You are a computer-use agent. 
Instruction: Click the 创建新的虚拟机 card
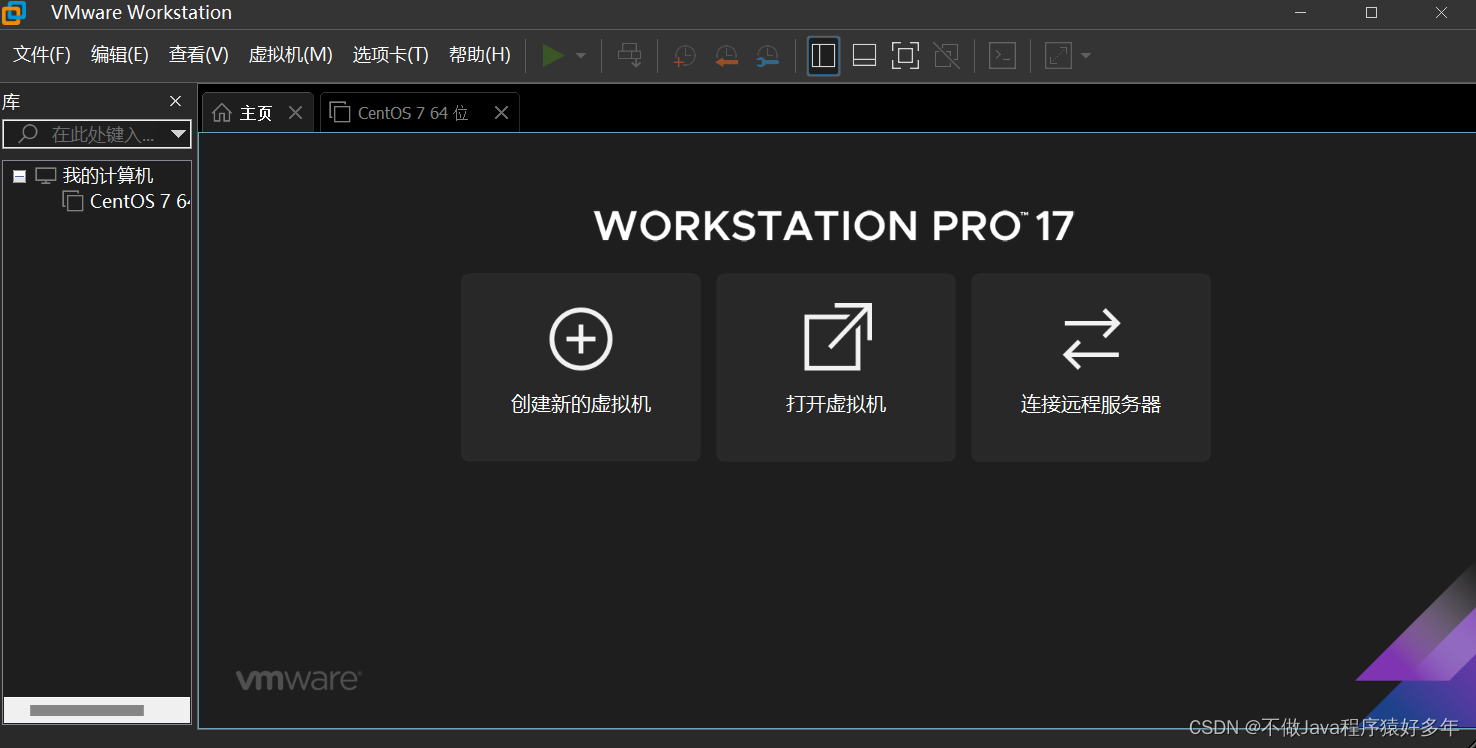[x=581, y=368]
